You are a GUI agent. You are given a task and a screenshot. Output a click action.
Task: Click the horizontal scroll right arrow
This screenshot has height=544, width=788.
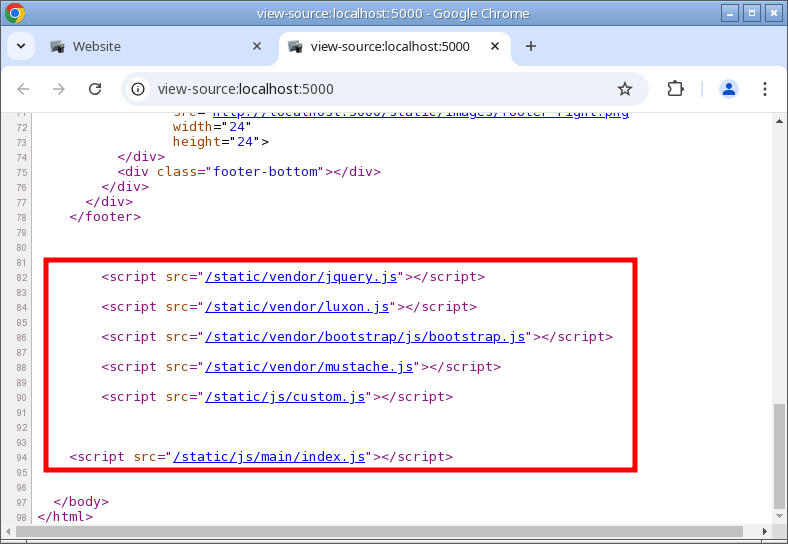[x=764, y=531]
